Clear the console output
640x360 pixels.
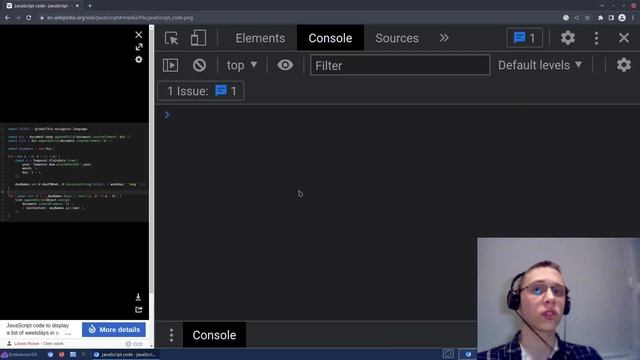[x=199, y=65]
